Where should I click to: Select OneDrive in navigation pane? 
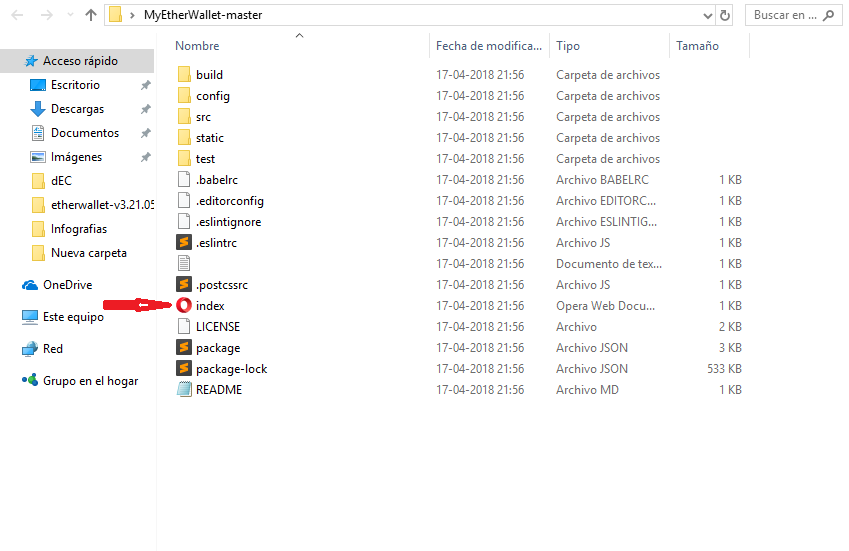point(68,285)
